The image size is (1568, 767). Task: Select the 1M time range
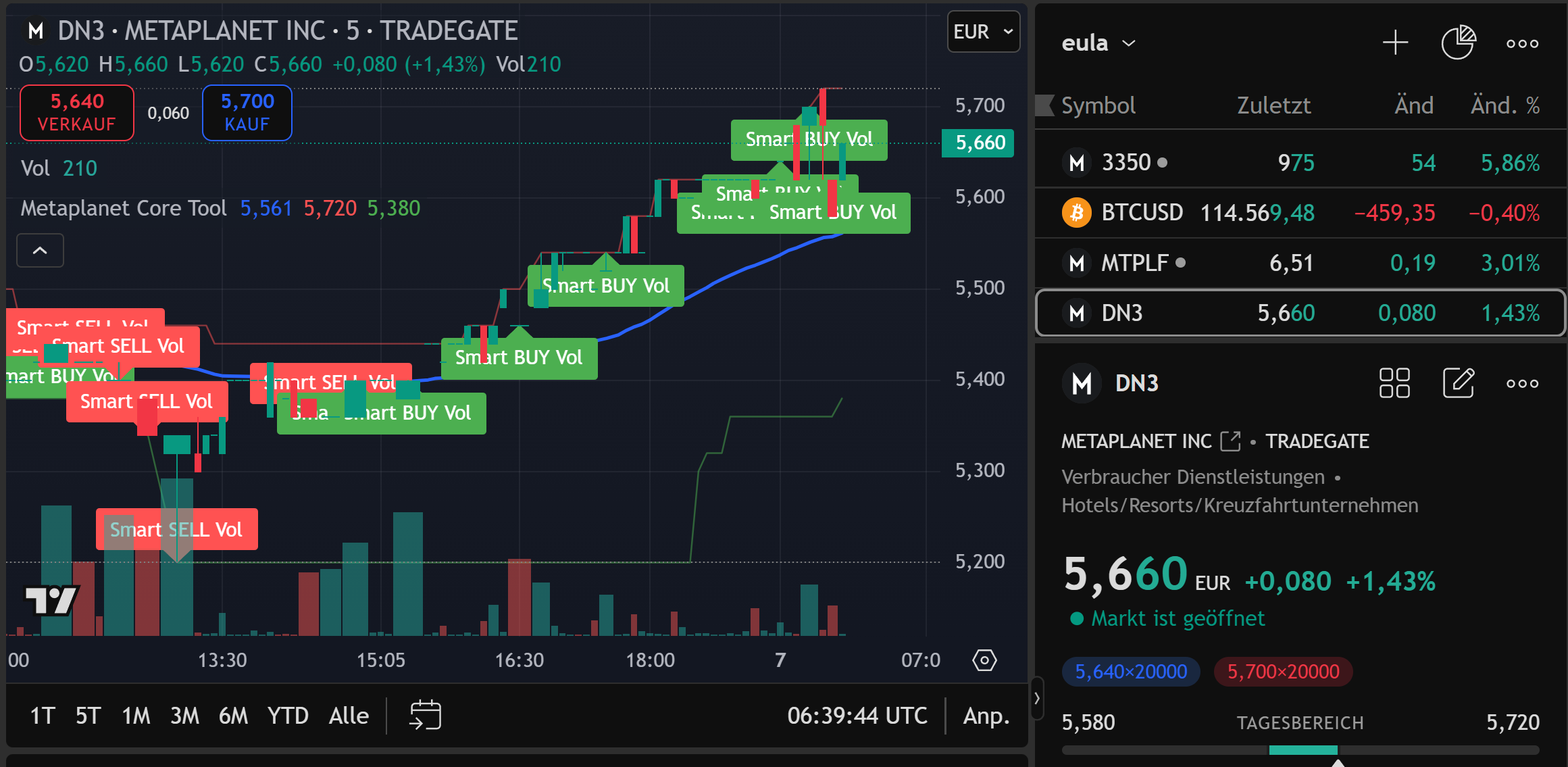click(136, 716)
